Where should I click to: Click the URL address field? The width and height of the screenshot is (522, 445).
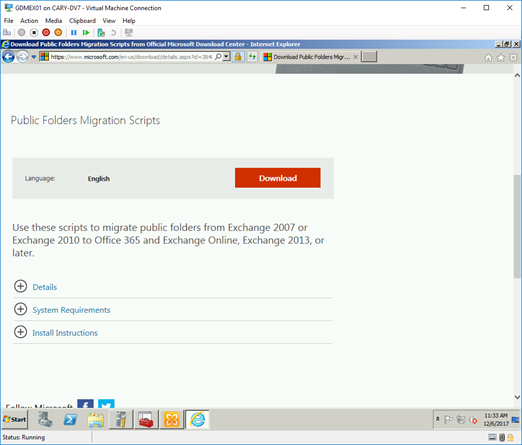[x=131, y=57]
